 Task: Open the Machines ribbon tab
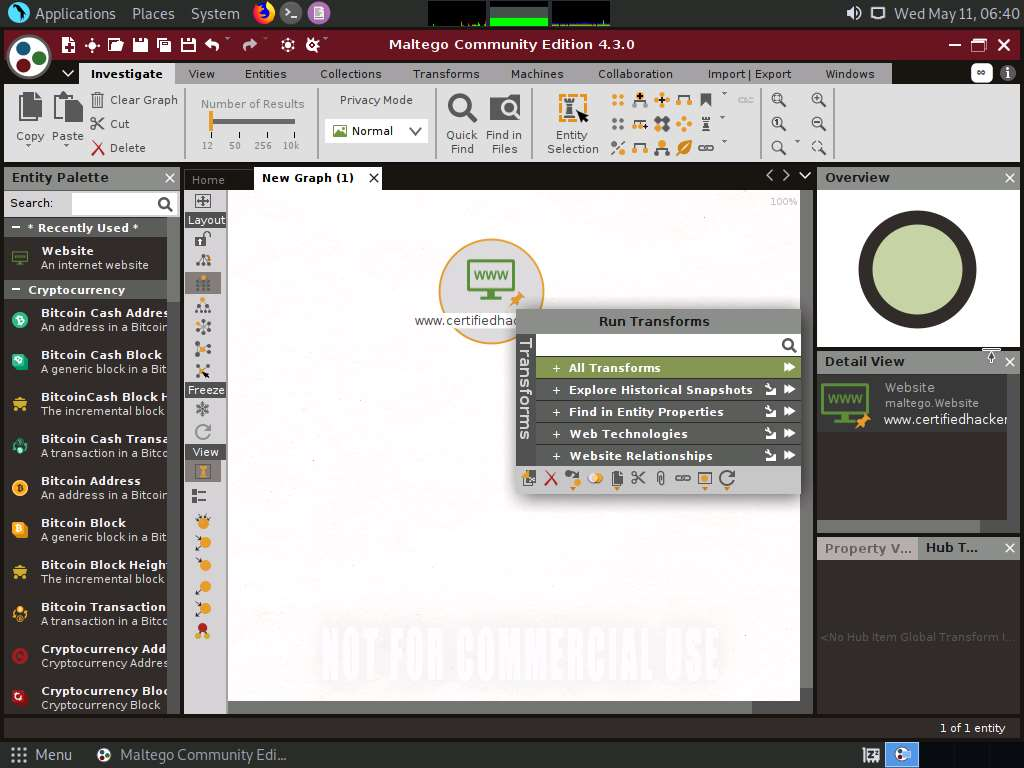tap(537, 74)
